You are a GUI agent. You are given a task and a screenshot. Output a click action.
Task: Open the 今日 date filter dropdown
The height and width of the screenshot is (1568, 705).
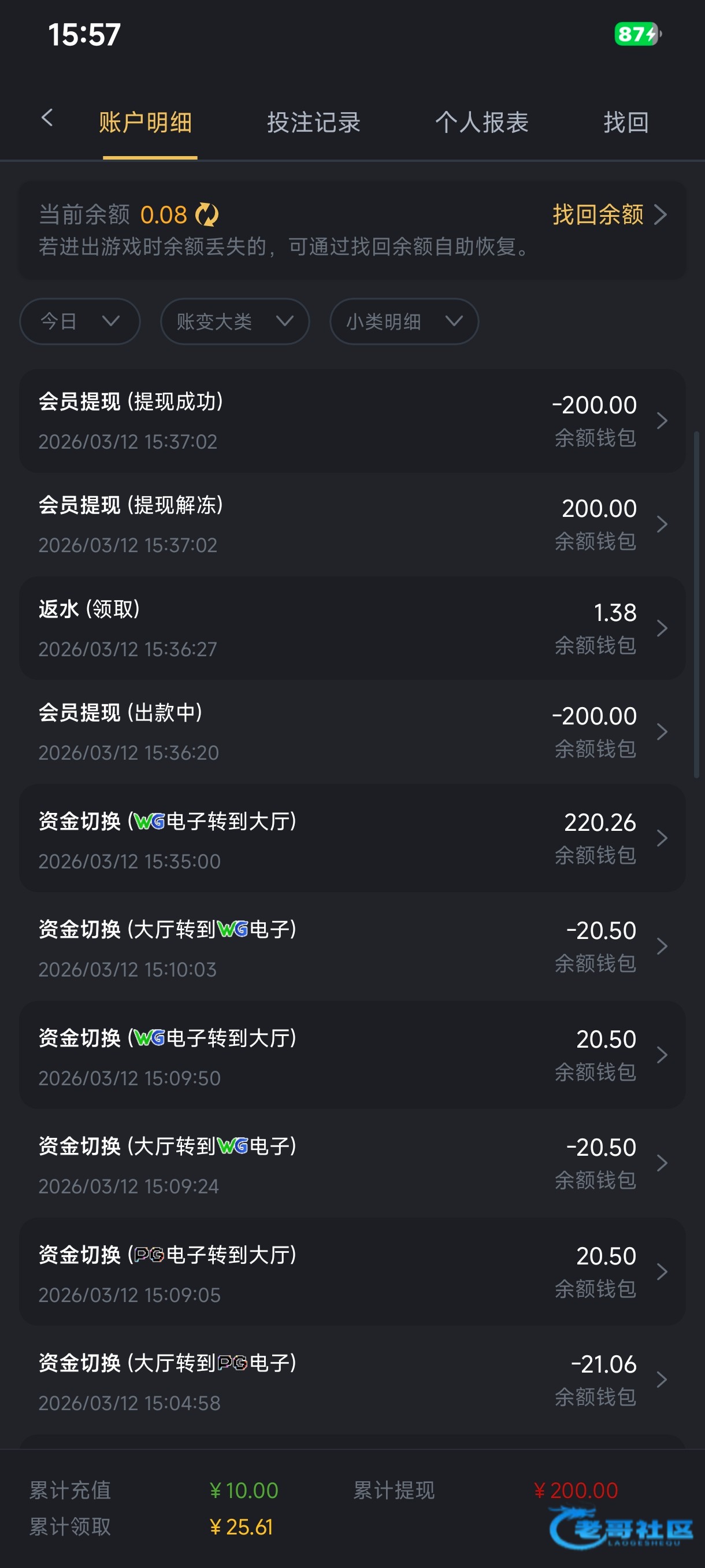[x=80, y=321]
